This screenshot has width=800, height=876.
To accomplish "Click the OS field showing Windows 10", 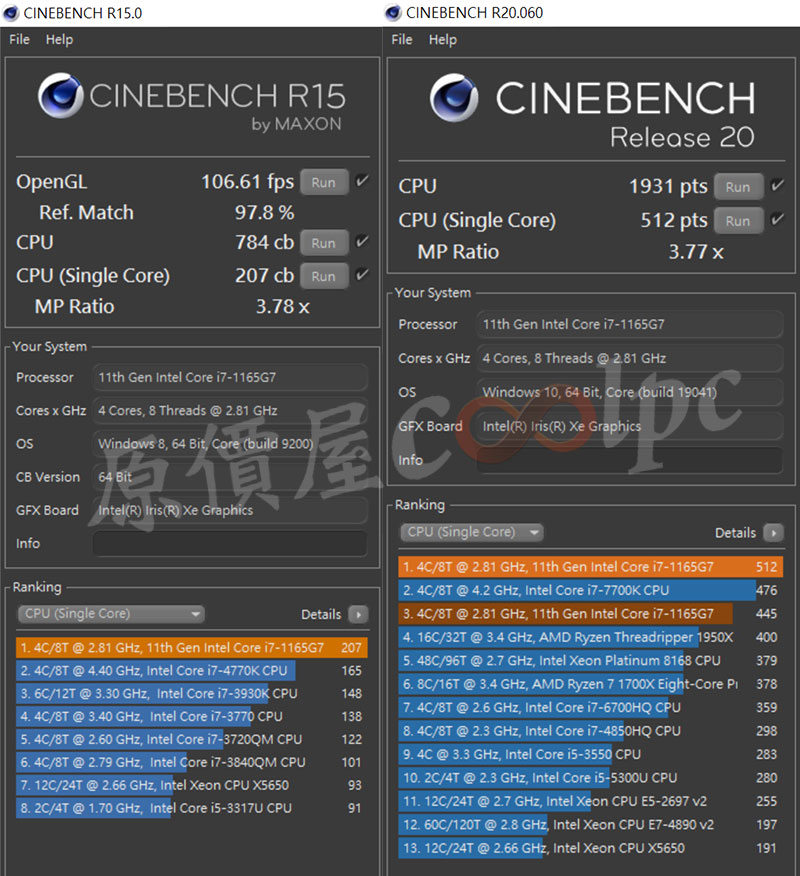I will [x=629, y=393].
